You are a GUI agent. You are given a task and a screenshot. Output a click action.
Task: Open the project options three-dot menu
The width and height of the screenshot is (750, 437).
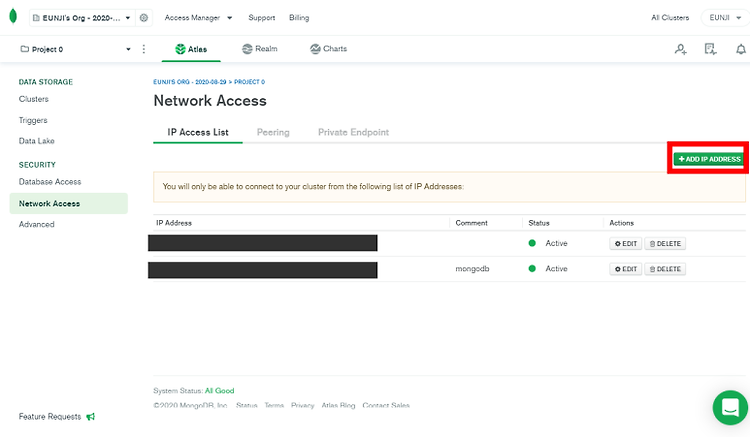pos(143,49)
